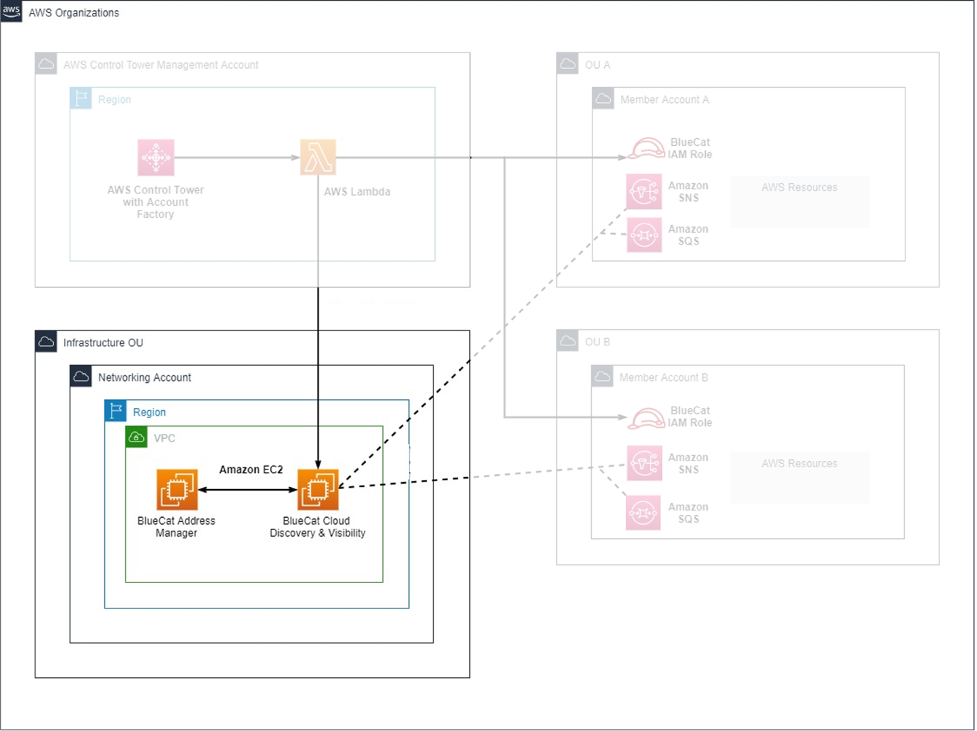Click the cloud icon on Infrastructure OU
This screenshot has height=731, width=977.
click(x=45, y=341)
